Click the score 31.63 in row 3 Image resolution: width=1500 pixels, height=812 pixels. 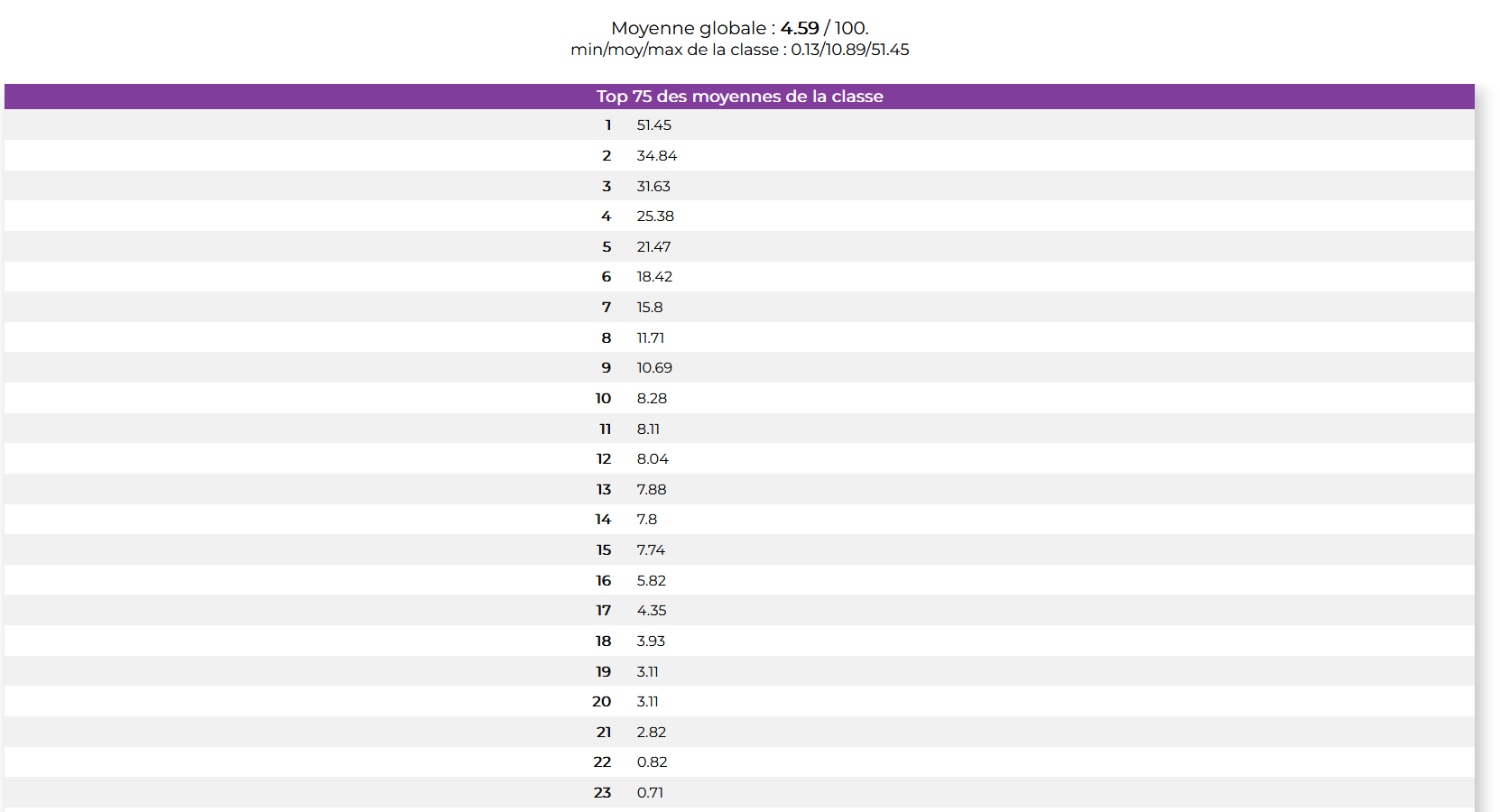click(x=653, y=186)
